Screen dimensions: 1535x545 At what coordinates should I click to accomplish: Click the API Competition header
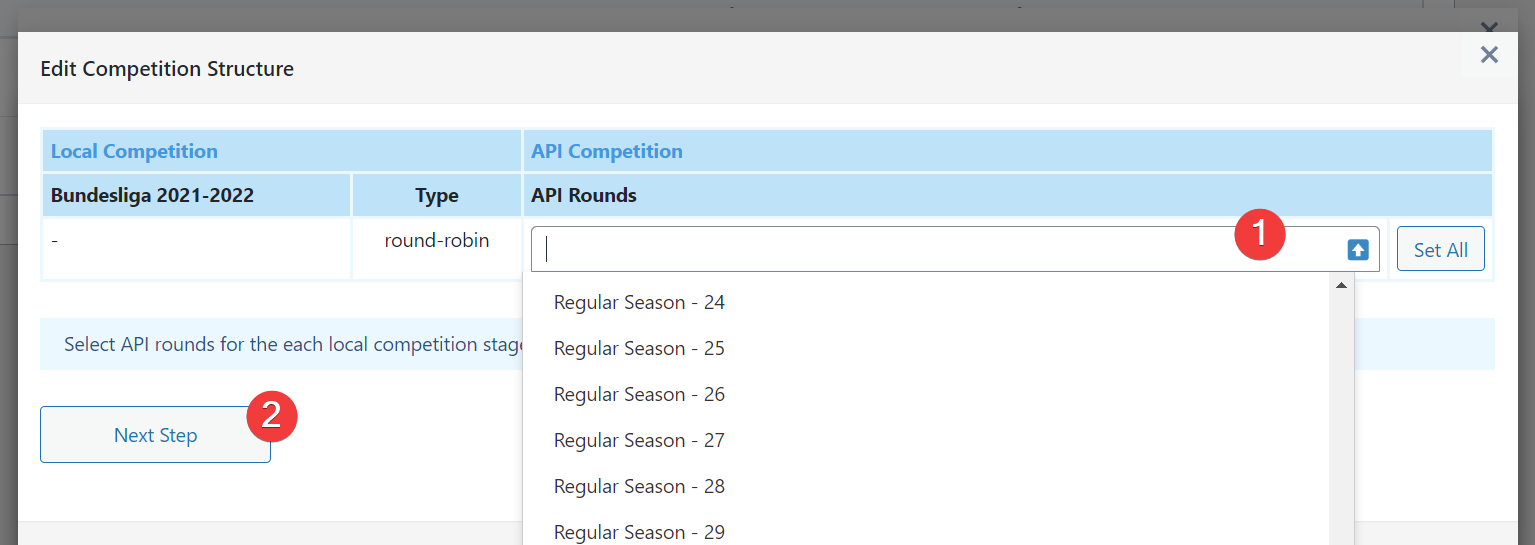606,151
